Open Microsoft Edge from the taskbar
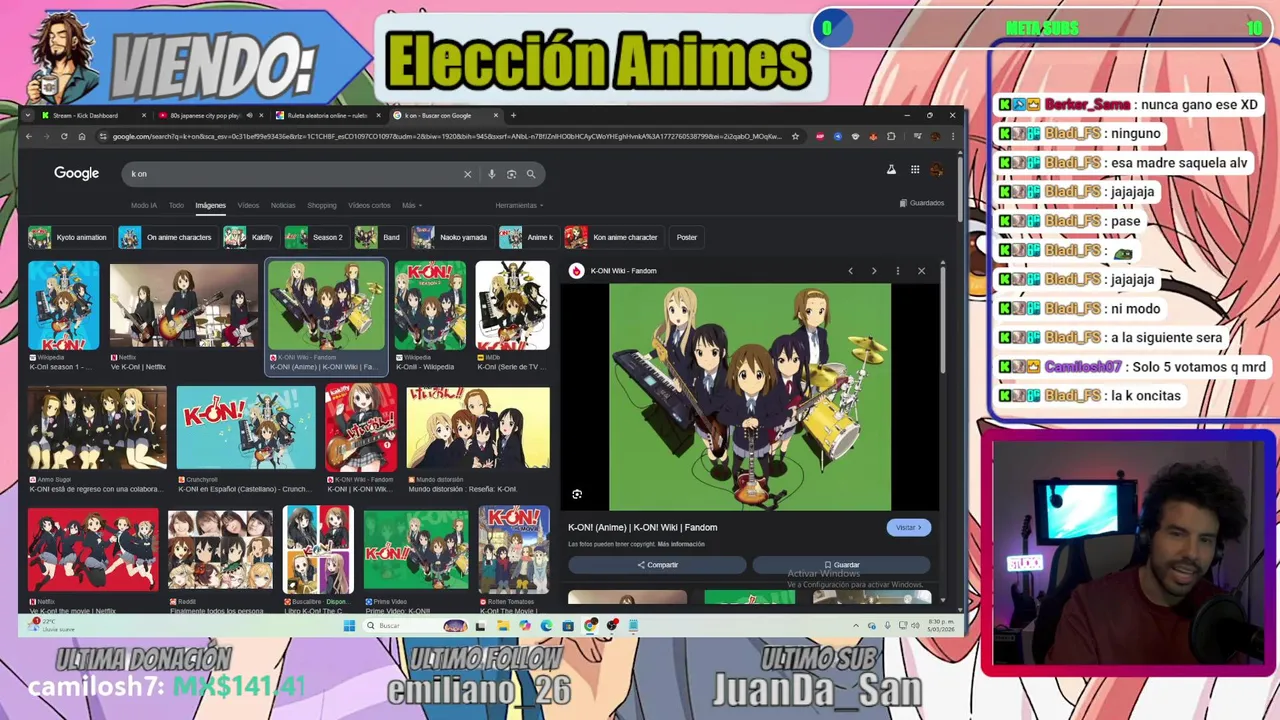This screenshot has width=1280, height=720. click(546, 626)
